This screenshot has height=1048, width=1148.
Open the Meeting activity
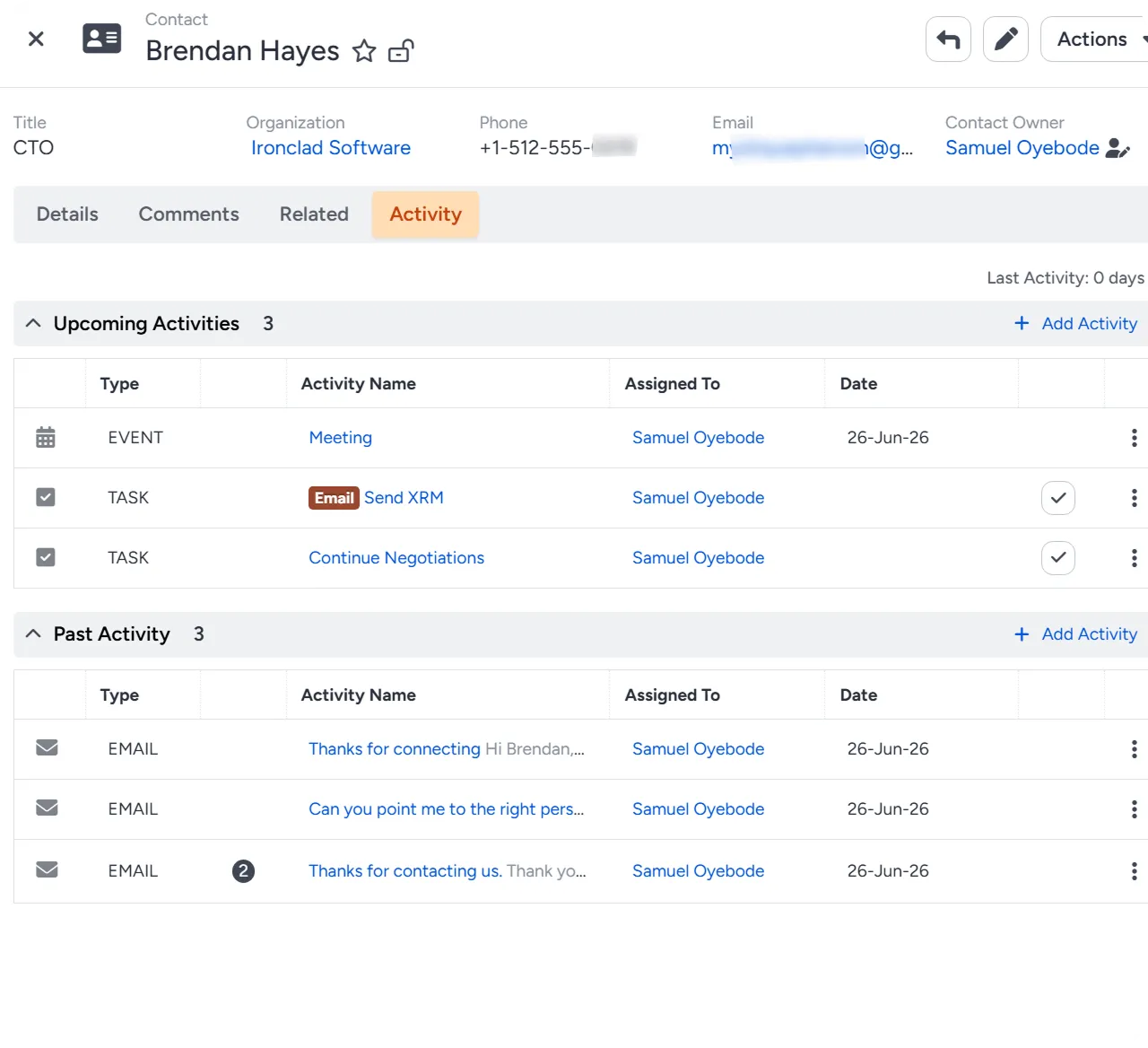(x=341, y=438)
